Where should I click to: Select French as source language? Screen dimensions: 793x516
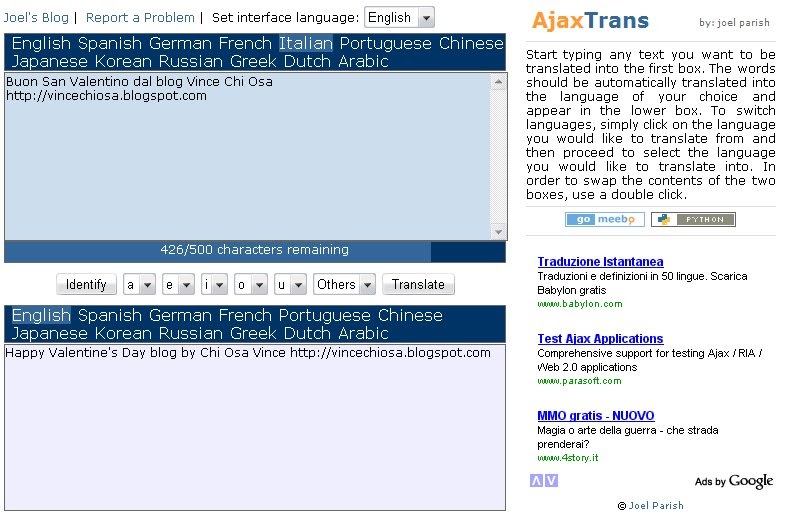[245, 44]
